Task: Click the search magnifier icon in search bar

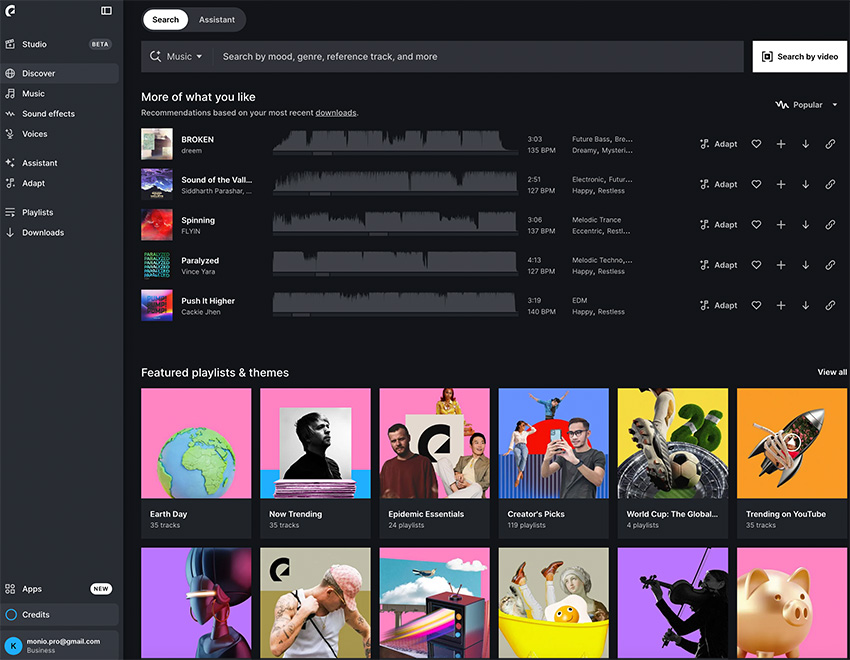Action: [x=155, y=56]
